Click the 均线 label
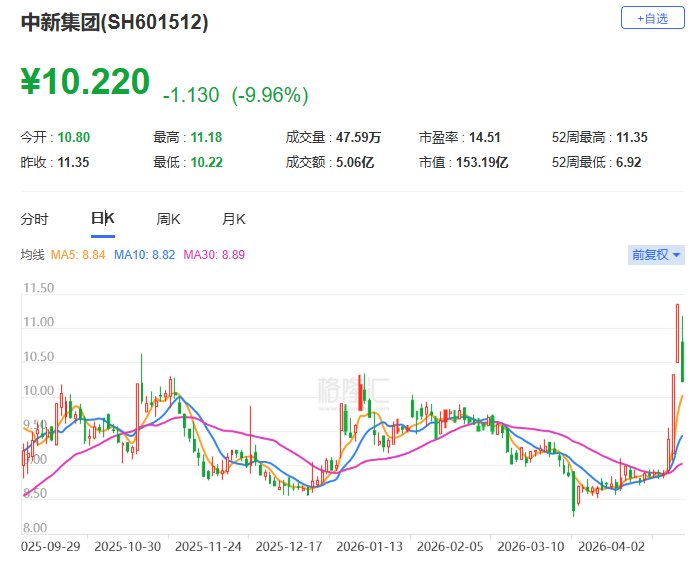 point(32,255)
